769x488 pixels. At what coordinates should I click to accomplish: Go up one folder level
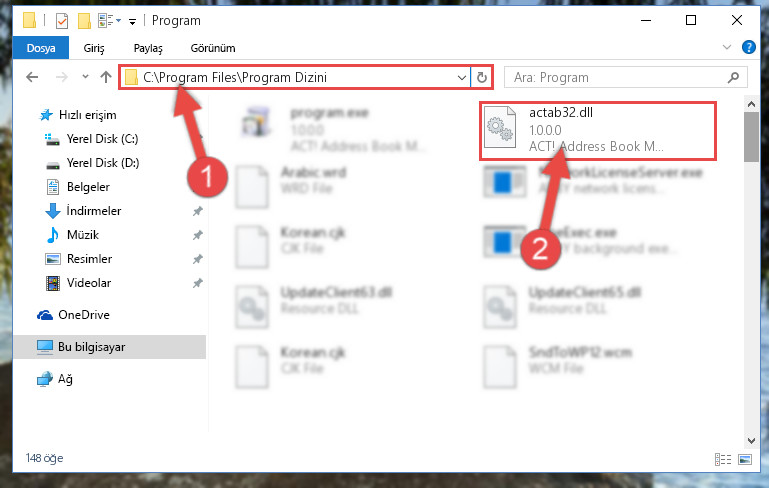tap(105, 77)
